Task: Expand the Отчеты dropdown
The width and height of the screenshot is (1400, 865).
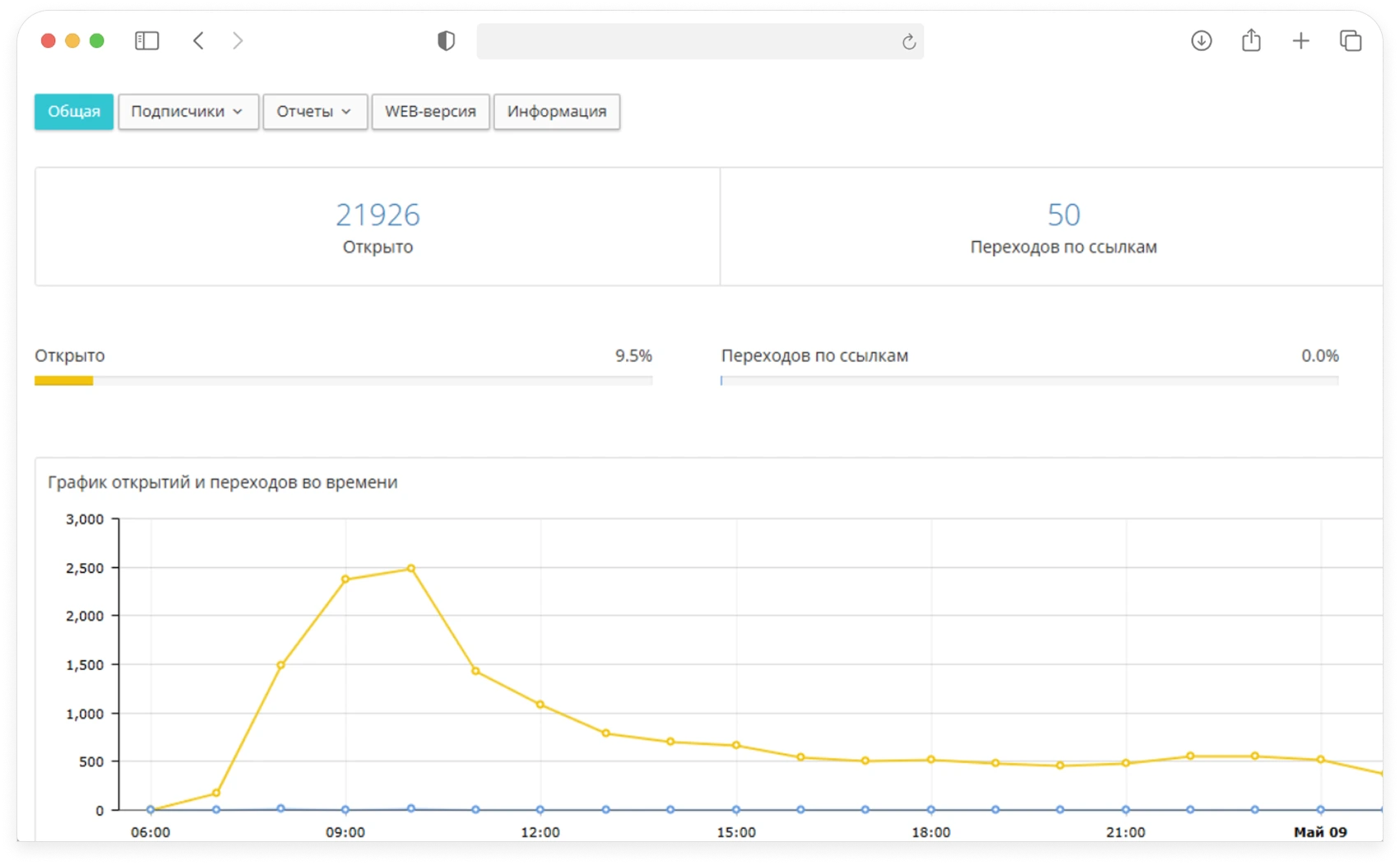Action: tap(314, 112)
